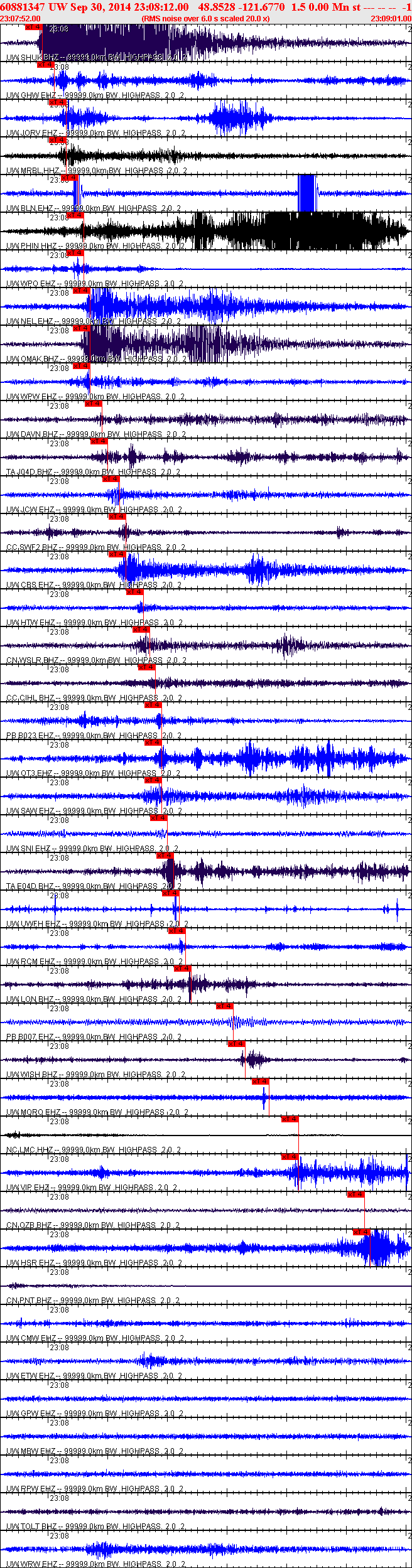The width and height of the screenshot is (412, 1568).
Task: Click the RMS noise scaling note
Action: (x=206, y=19)
